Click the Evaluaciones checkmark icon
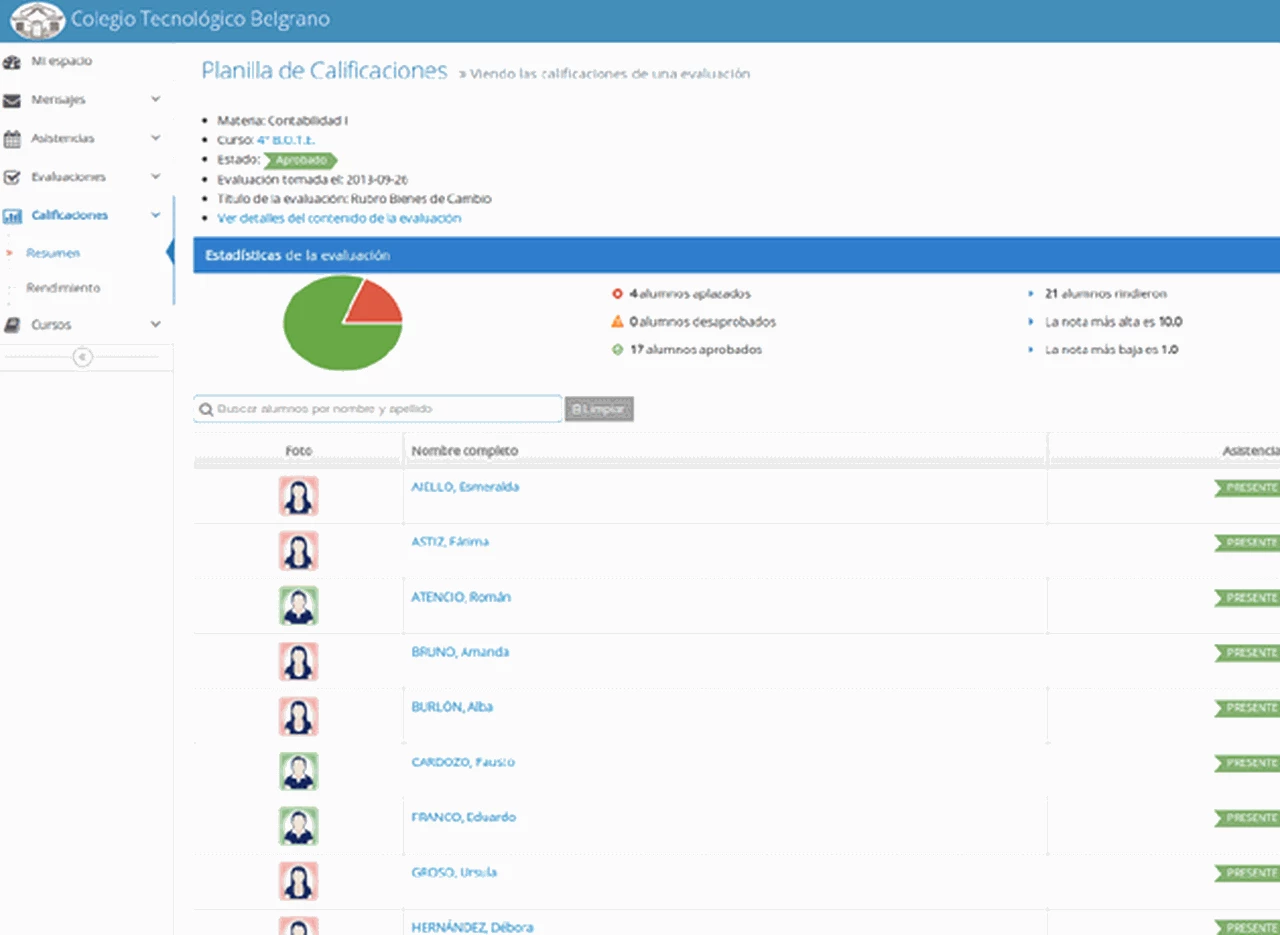 12,177
